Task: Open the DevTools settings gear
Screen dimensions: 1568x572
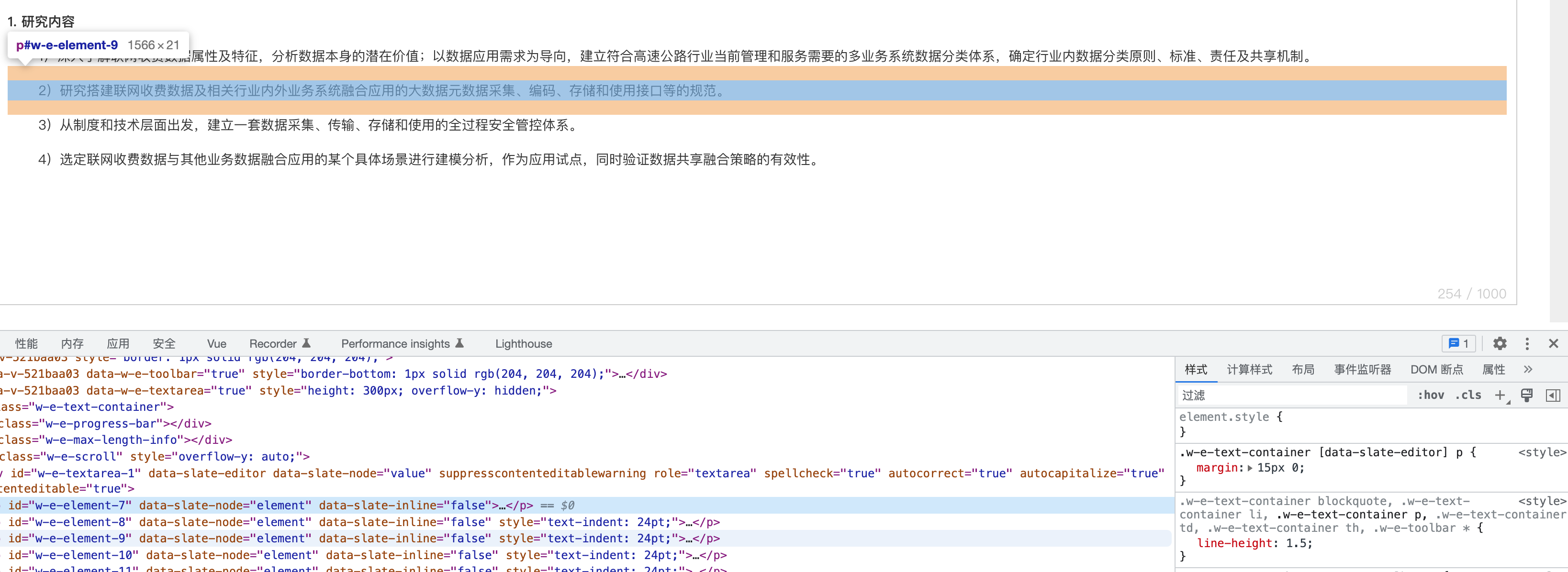Action: [1500, 344]
